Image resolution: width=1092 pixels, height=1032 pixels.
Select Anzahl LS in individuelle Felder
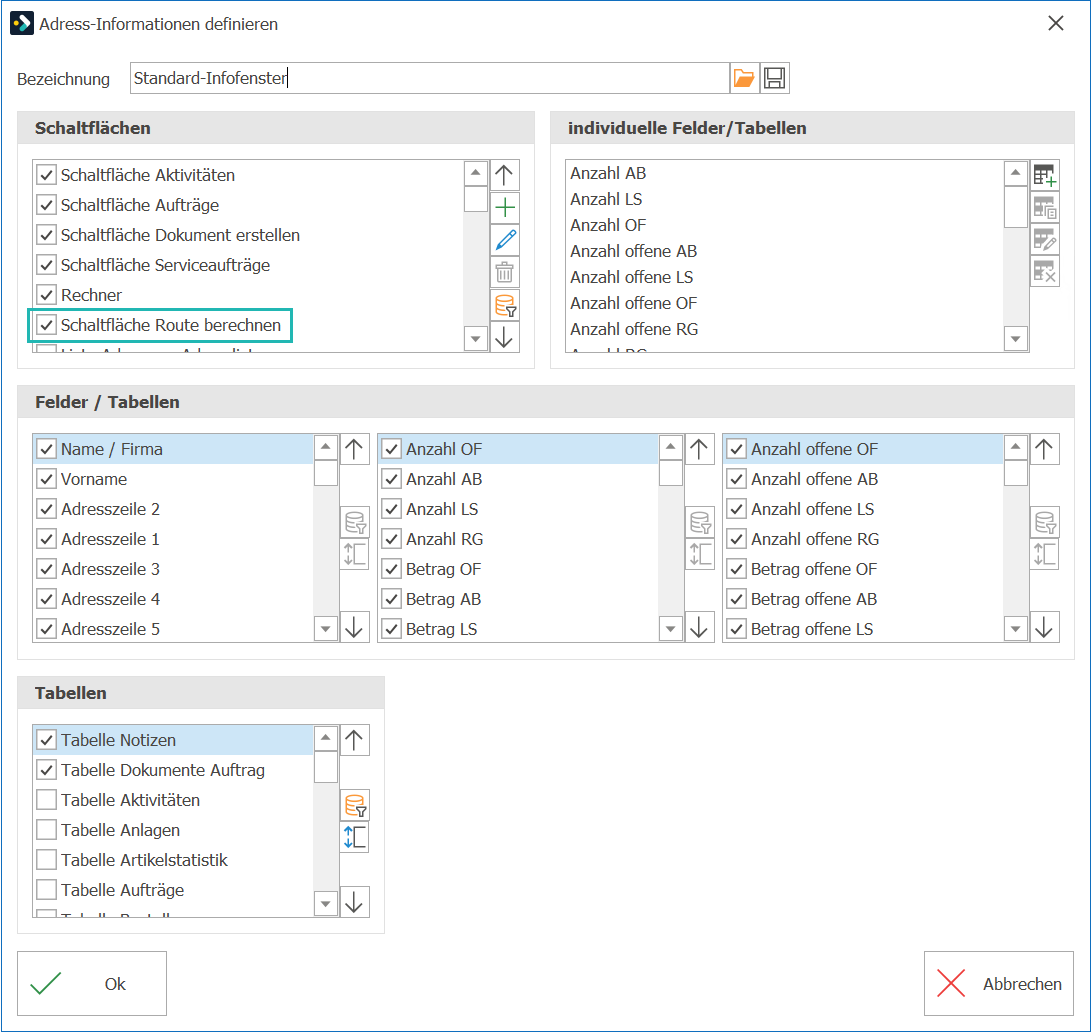[784, 199]
